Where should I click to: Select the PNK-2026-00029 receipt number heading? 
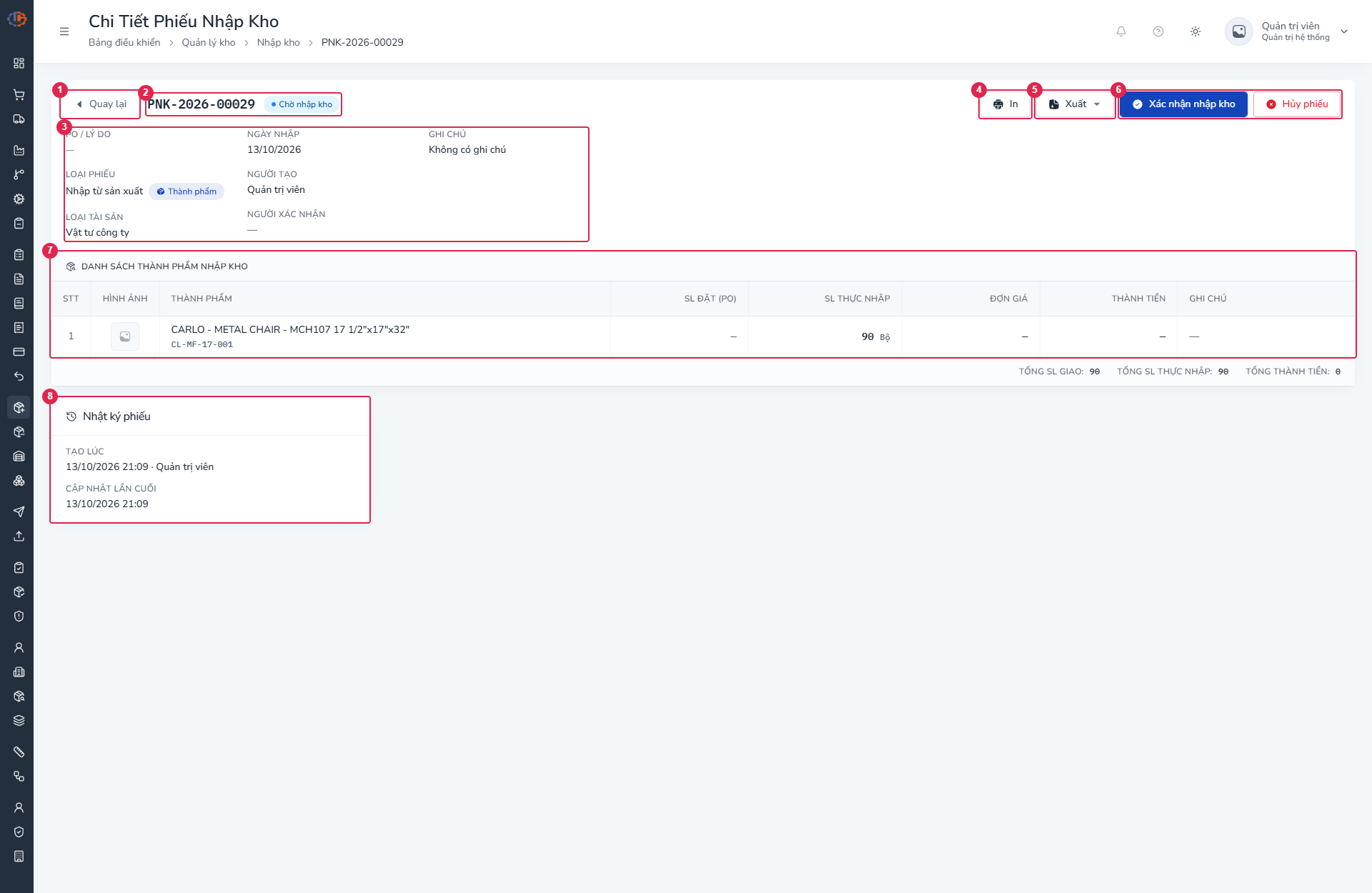202,104
